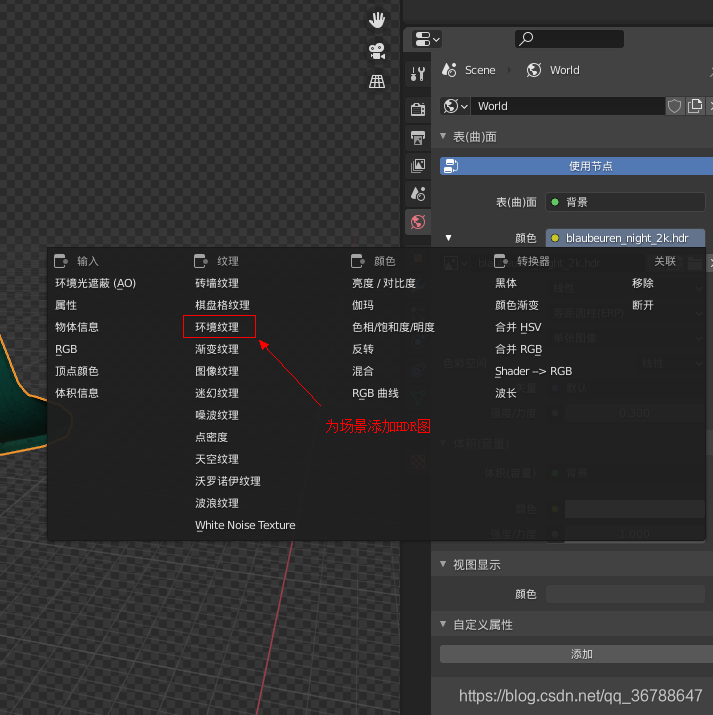Select 反转 color node
This screenshot has height=715, width=713.
click(363, 349)
